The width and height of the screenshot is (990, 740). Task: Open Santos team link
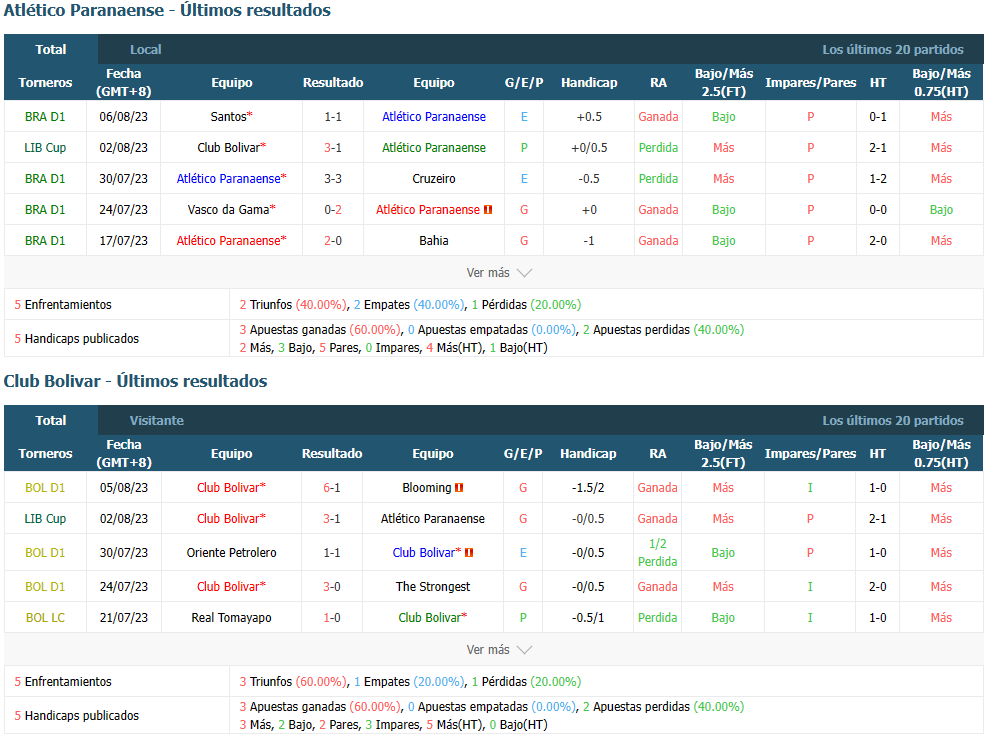[x=229, y=117]
